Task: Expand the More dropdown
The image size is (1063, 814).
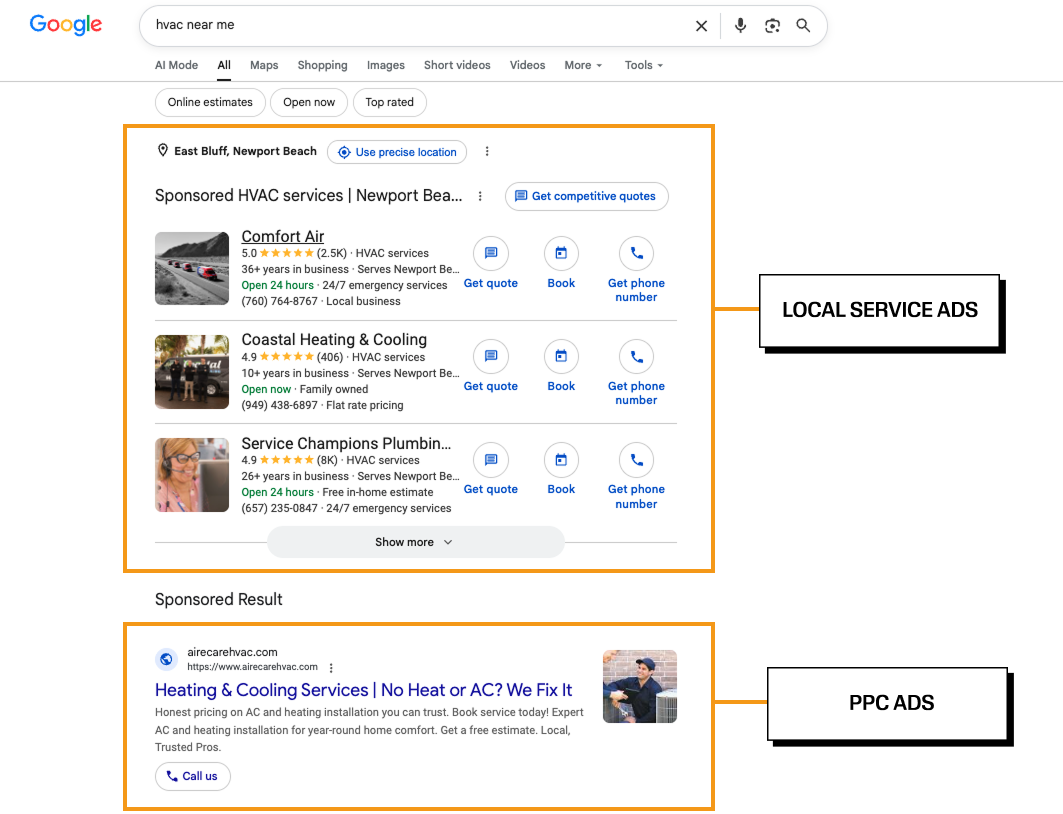Action: (583, 65)
